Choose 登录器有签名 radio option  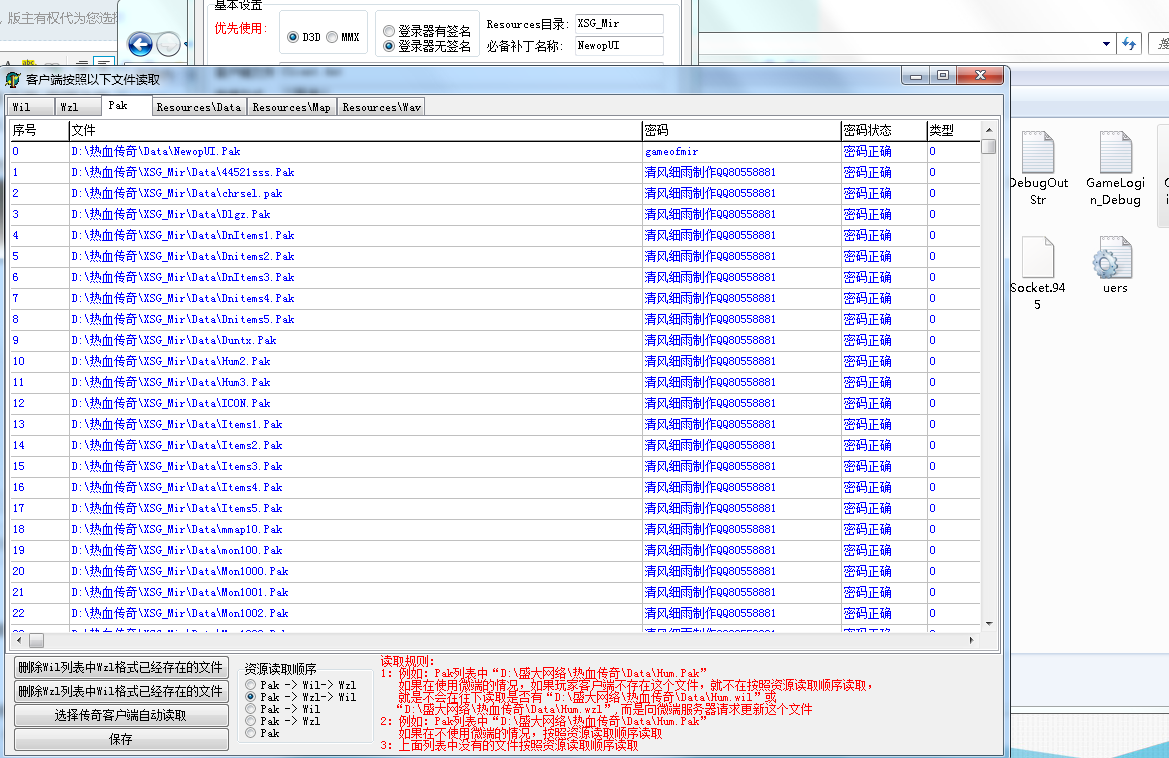click(x=389, y=31)
